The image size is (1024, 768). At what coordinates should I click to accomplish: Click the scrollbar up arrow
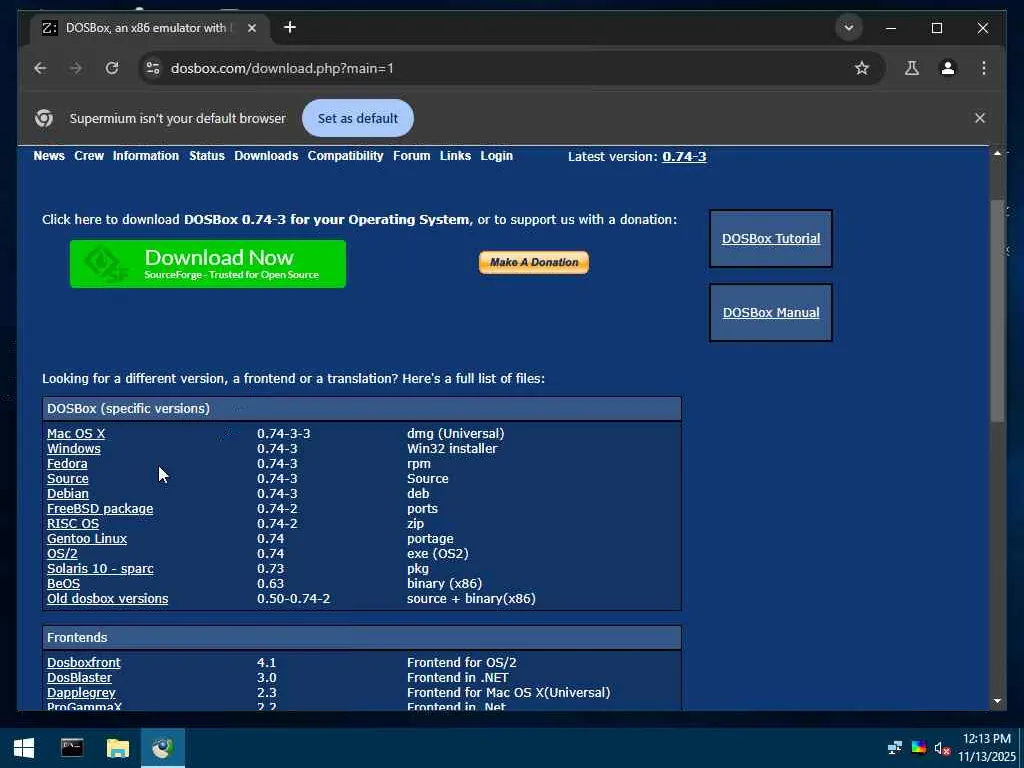[997, 153]
